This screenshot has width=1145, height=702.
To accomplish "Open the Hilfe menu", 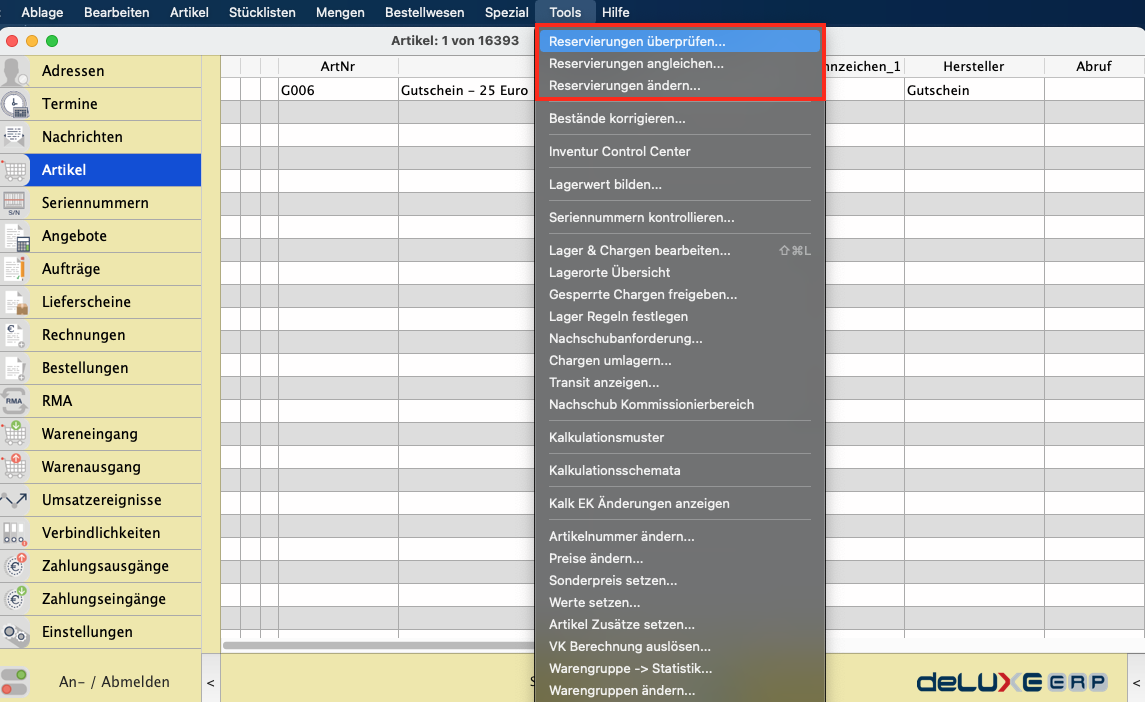I will [615, 12].
